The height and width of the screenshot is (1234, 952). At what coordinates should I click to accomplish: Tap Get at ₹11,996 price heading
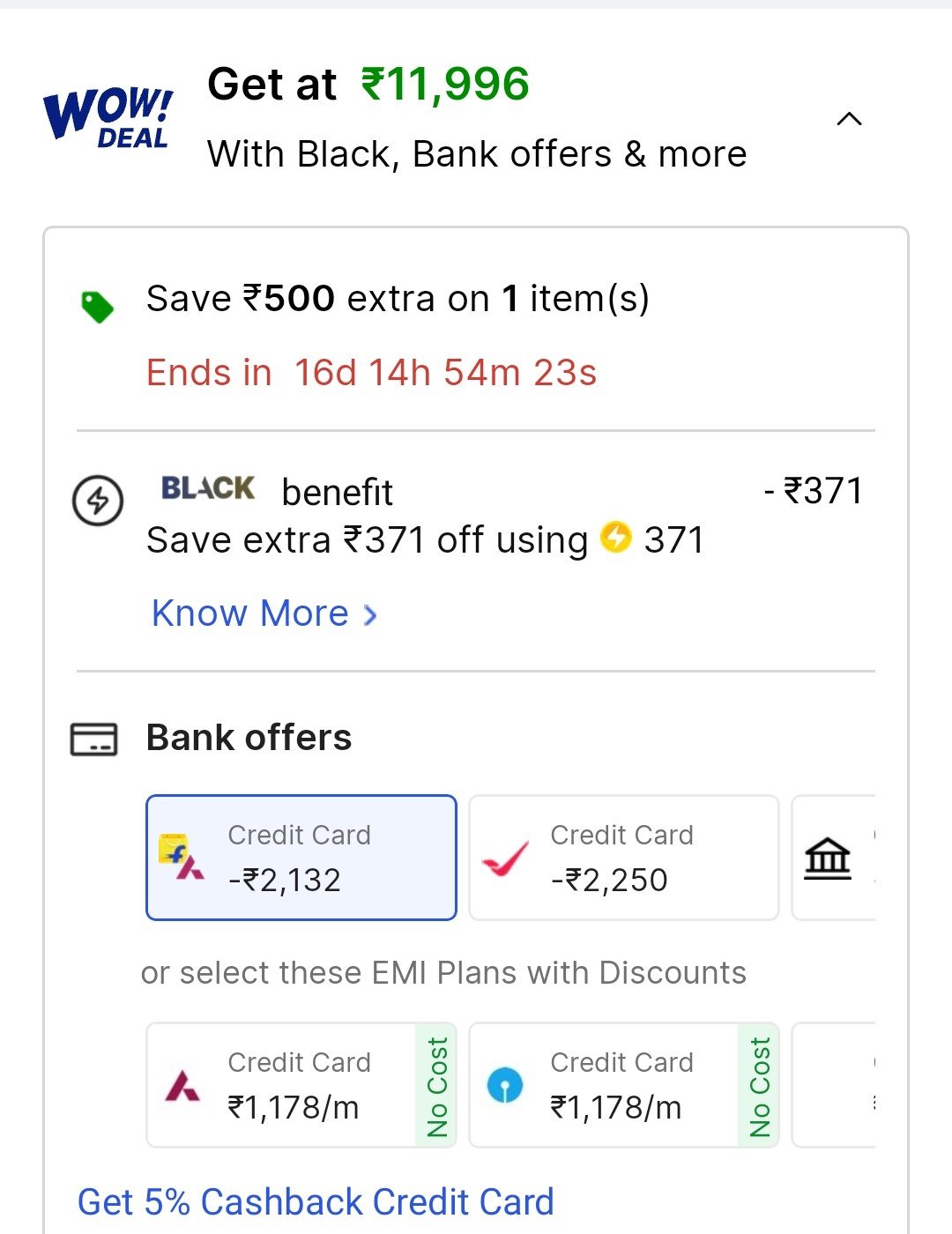(368, 85)
